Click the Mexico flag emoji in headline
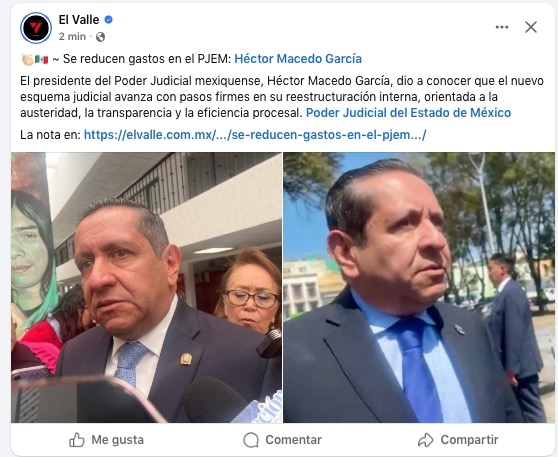Screen dimensions: 558x457 (41, 59)
